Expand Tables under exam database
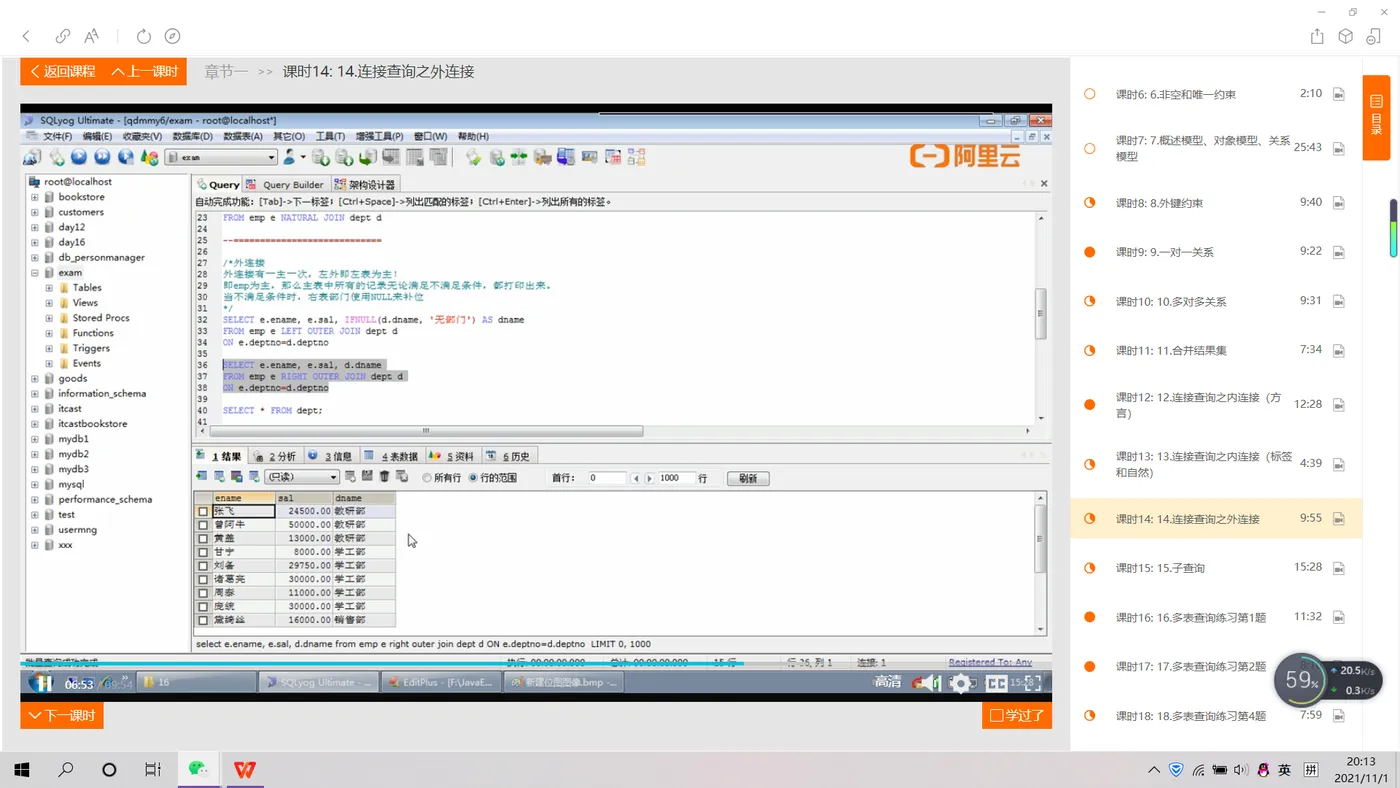The width and height of the screenshot is (1400, 788). pos(49,288)
